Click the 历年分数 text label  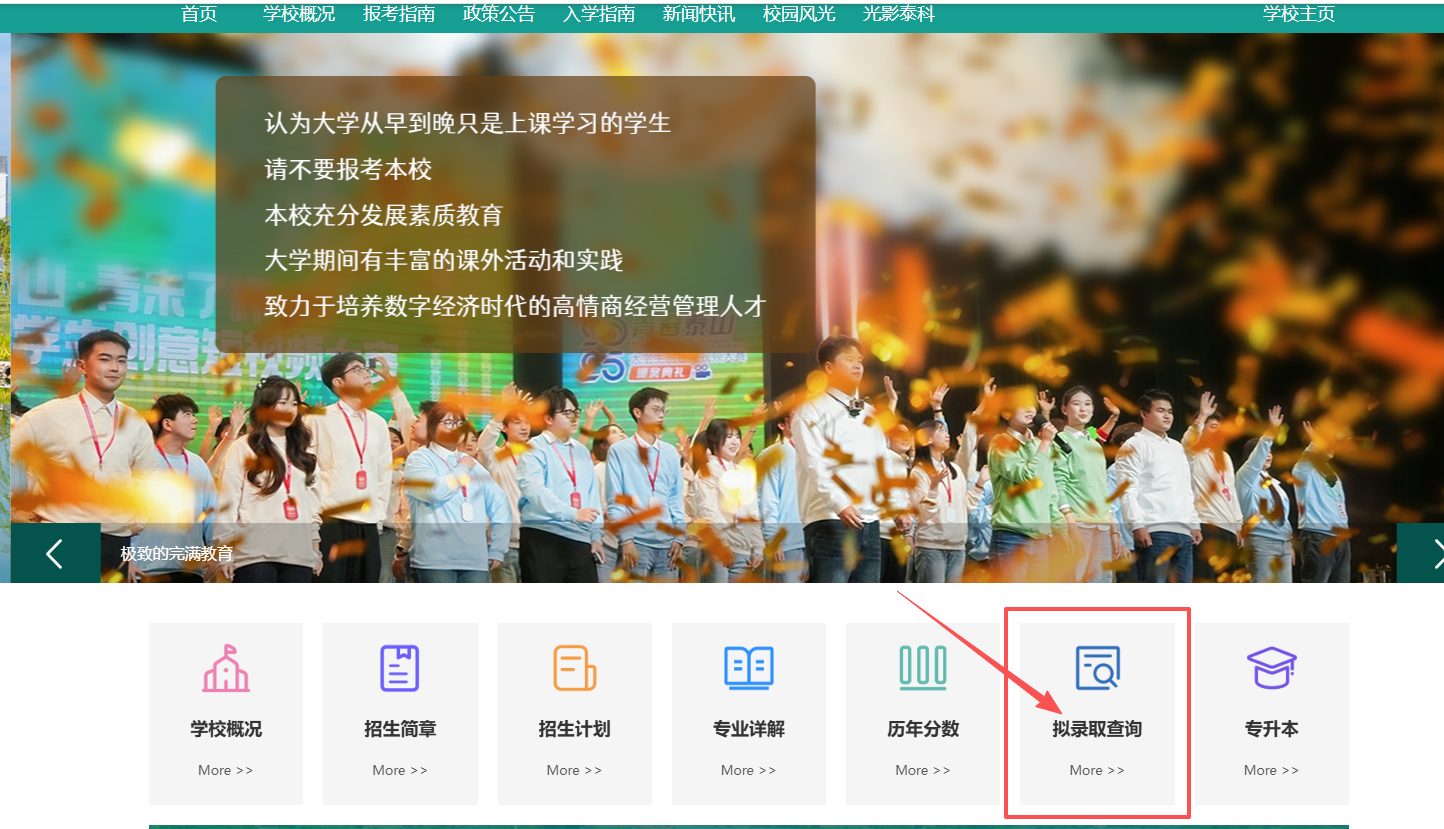tap(922, 729)
